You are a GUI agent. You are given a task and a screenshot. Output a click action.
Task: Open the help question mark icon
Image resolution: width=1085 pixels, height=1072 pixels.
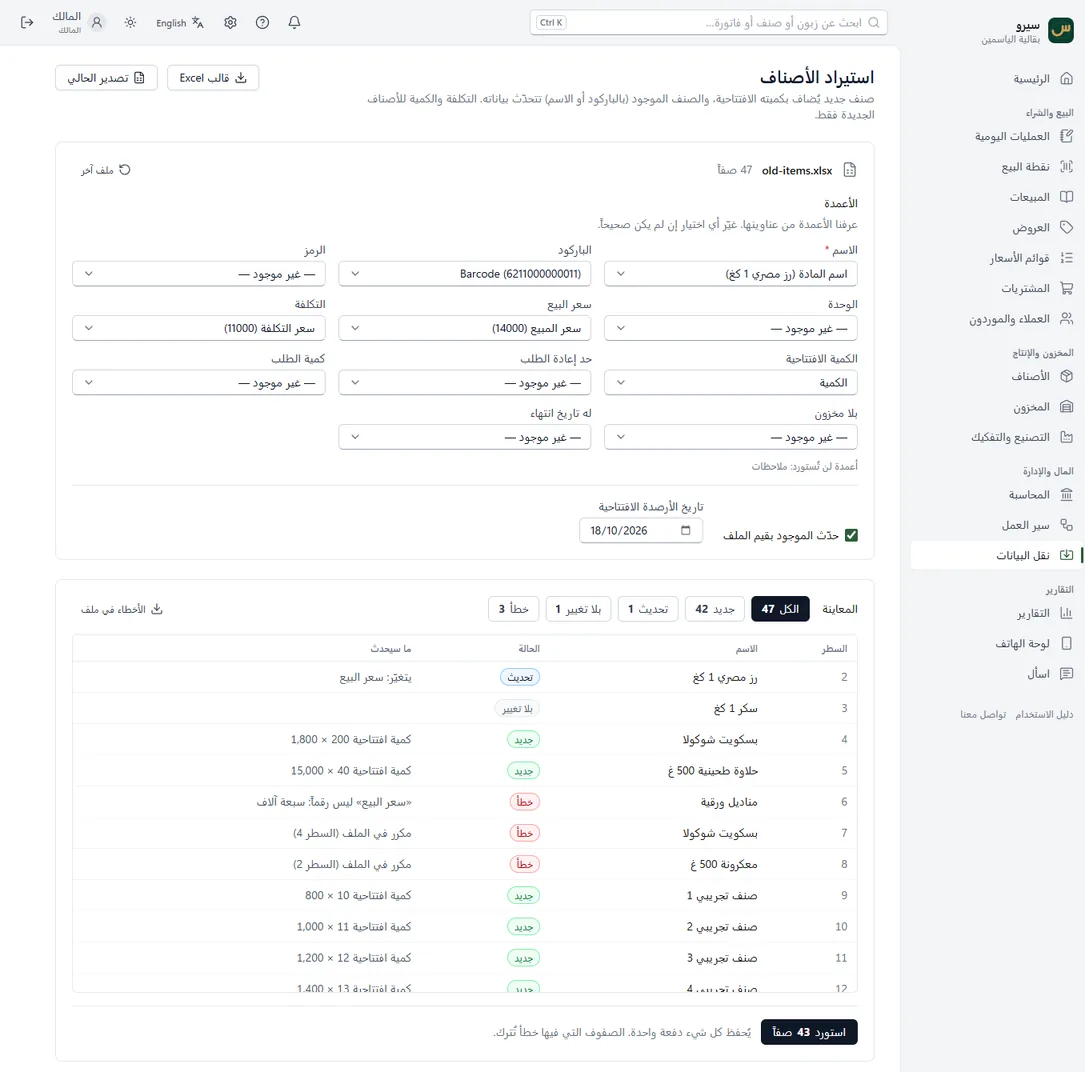[x=262, y=23]
